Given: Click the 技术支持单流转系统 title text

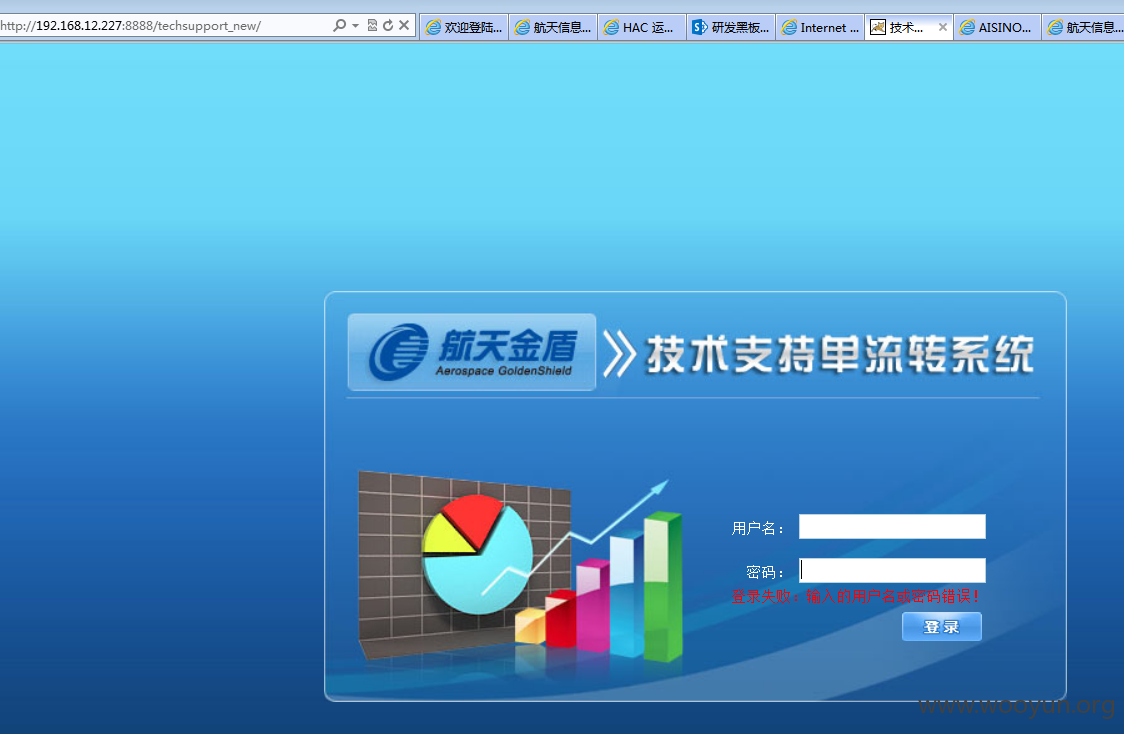Looking at the screenshot, I should 839,354.
